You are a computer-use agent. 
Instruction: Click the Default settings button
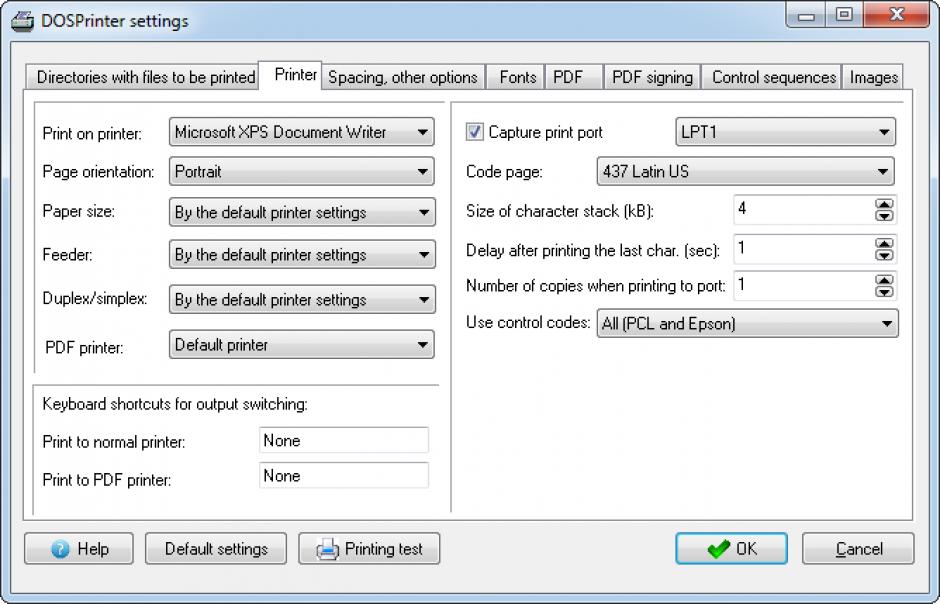pyautogui.click(x=216, y=549)
